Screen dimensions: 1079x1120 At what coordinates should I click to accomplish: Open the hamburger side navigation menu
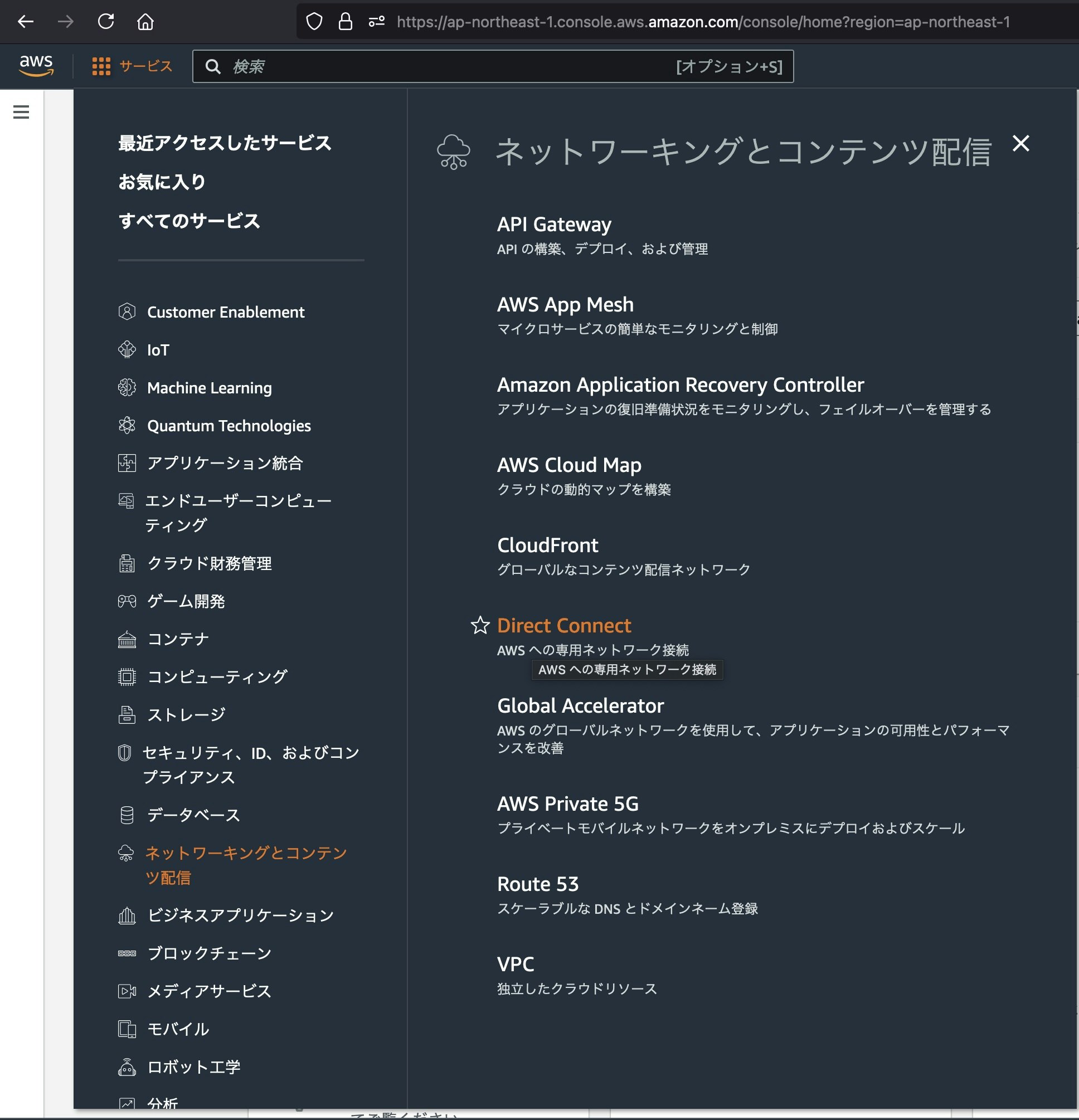[21, 112]
